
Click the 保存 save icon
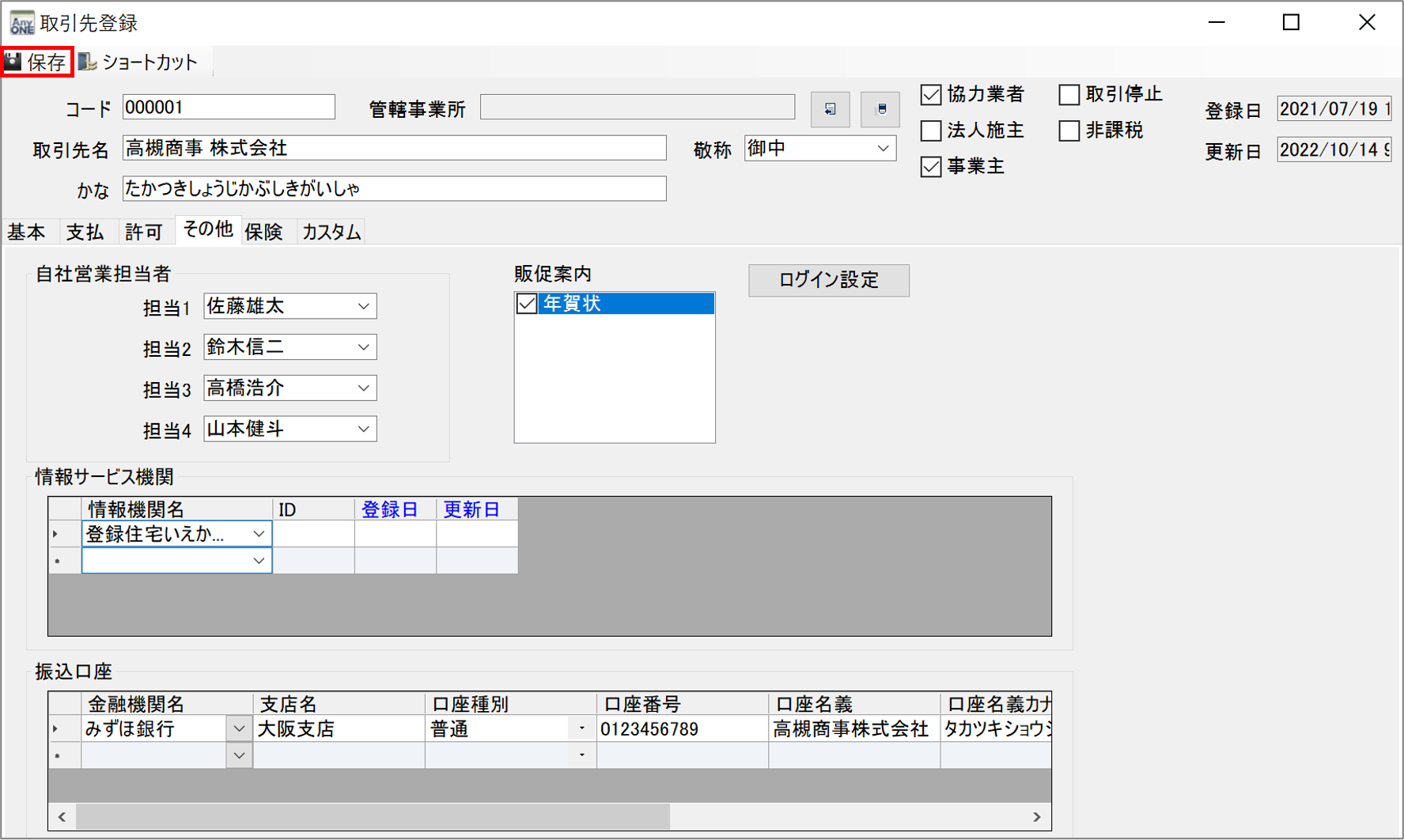(x=14, y=62)
